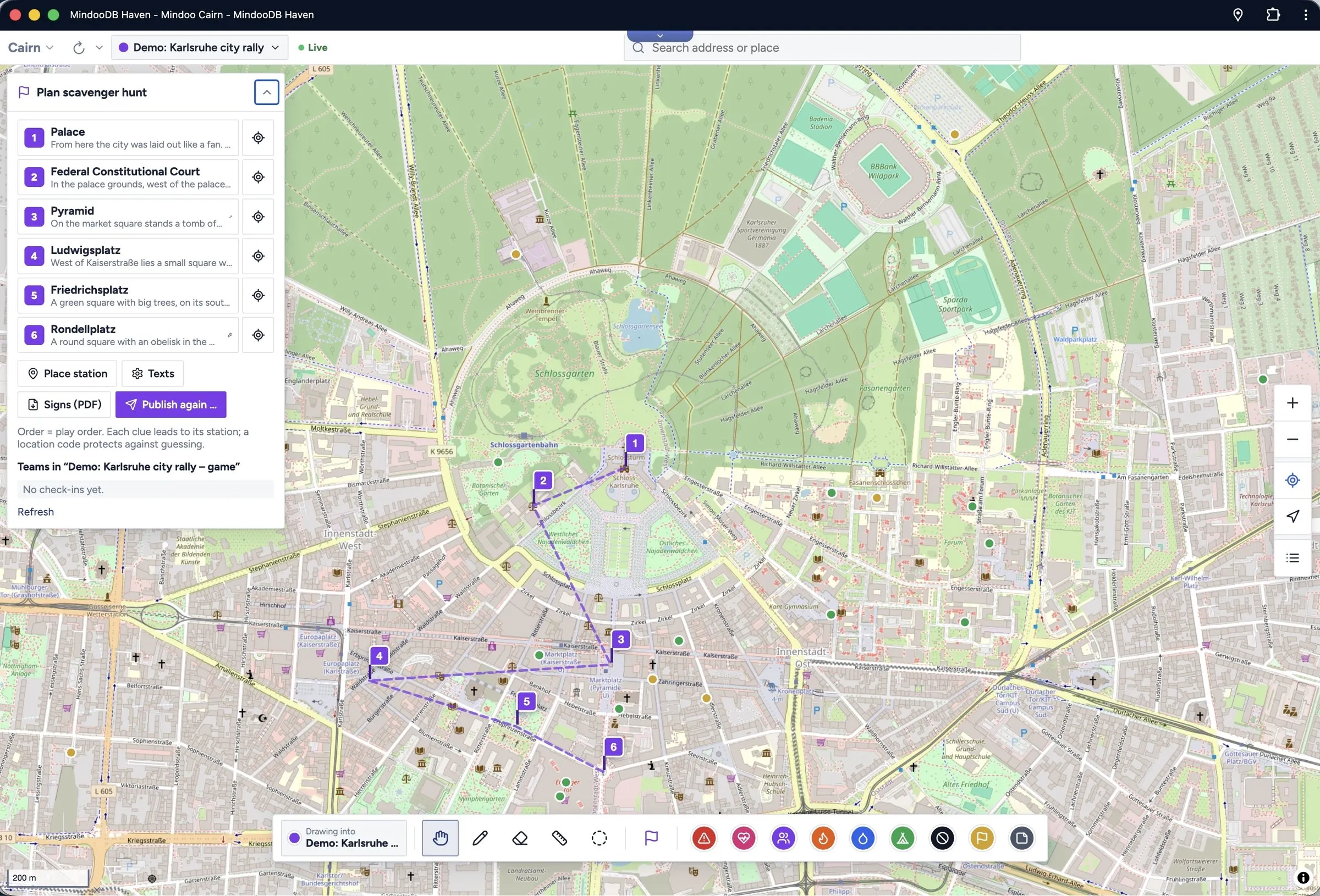The height and width of the screenshot is (896, 1320).
Task: Choose the yellow flag marker
Action: tap(982, 838)
